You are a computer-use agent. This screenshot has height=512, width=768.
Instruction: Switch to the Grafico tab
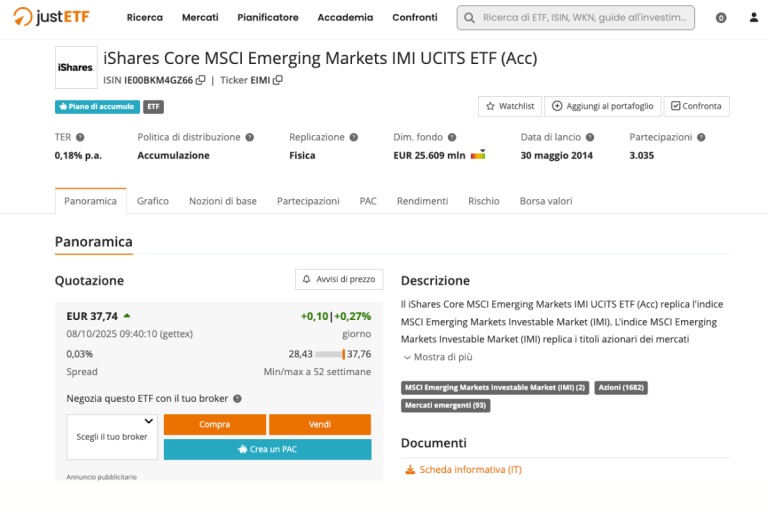click(153, 201)
